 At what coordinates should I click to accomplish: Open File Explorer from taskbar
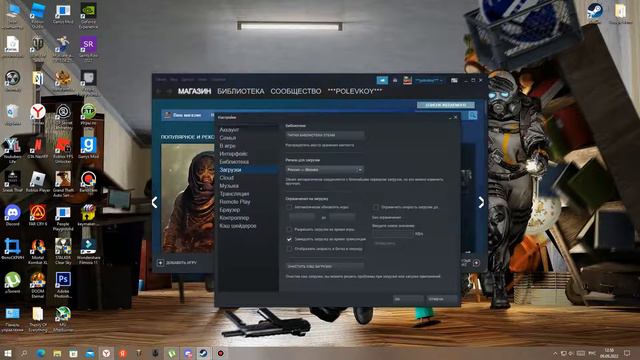pos(57,353)
